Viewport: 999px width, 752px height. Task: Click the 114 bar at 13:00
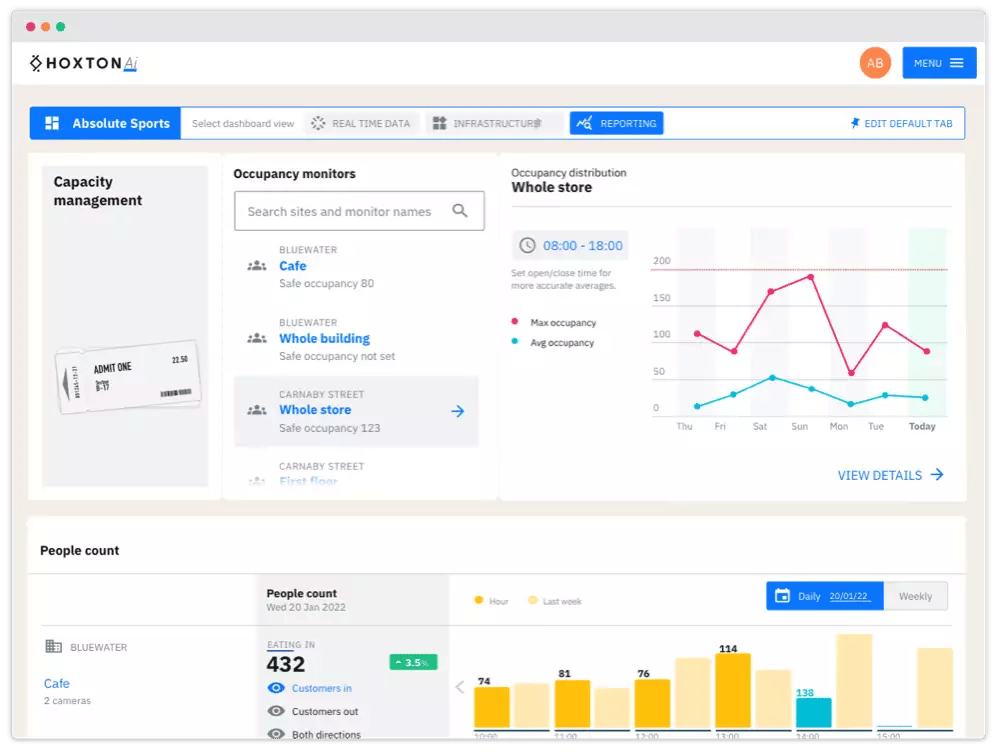733,691
